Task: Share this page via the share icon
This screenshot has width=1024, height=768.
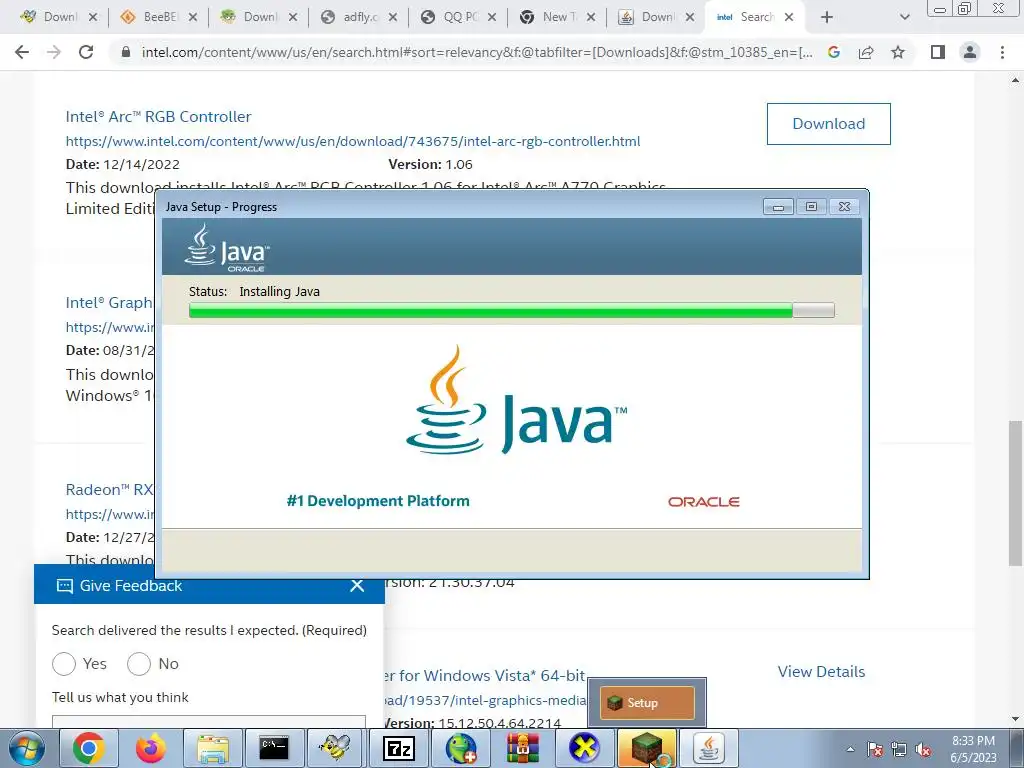Action: pos(866,52)
